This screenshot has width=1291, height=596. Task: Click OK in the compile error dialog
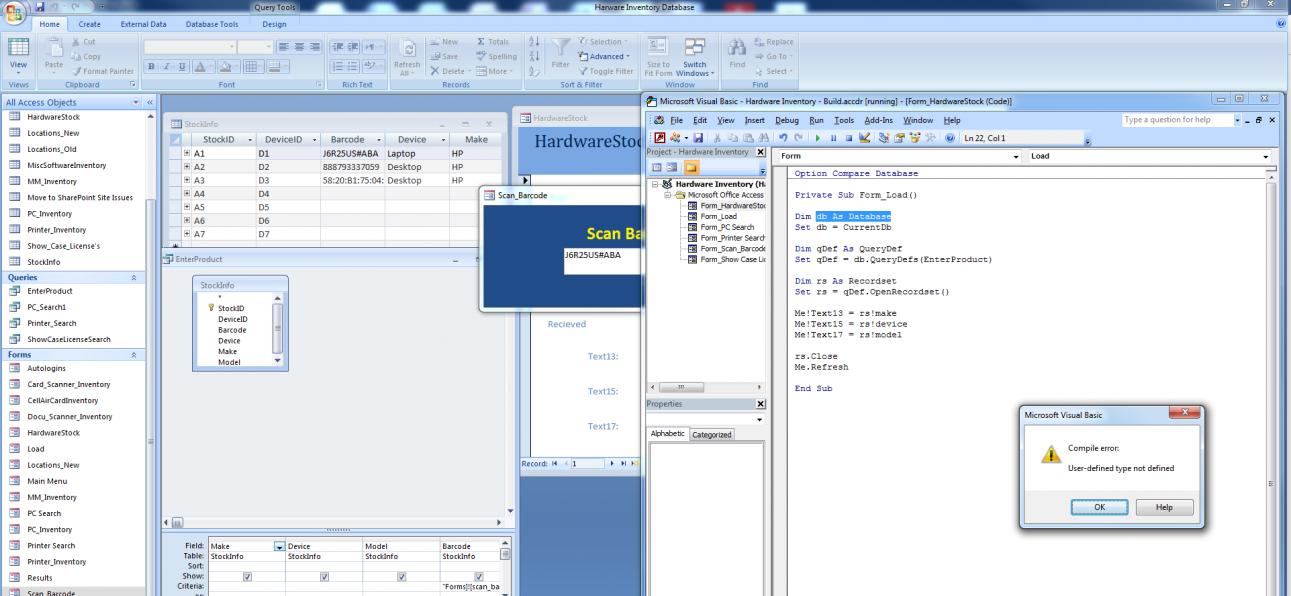click(x=1098, y=507)
